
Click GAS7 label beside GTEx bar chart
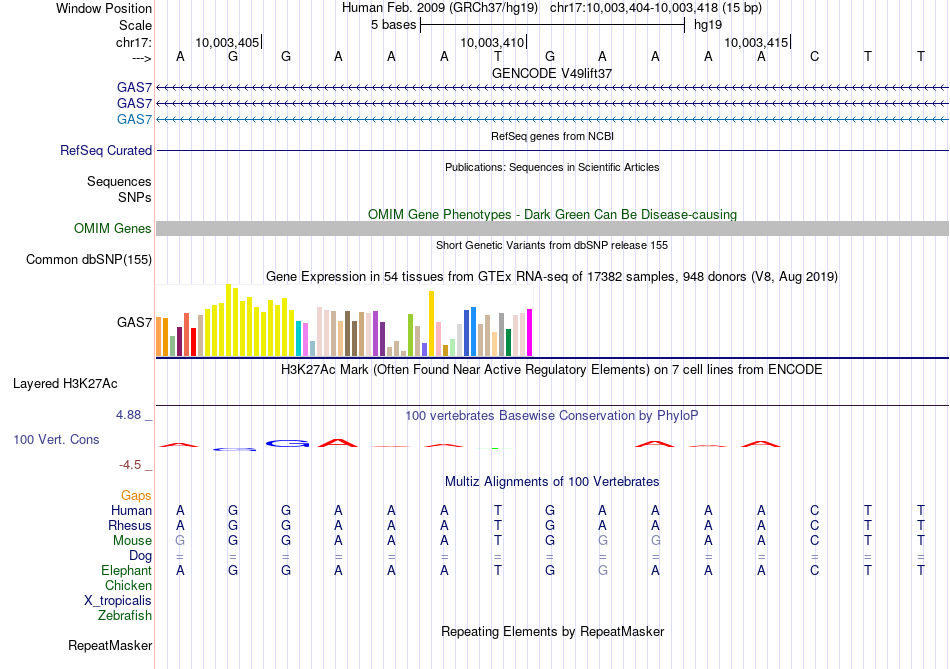[x=135, y=322]
